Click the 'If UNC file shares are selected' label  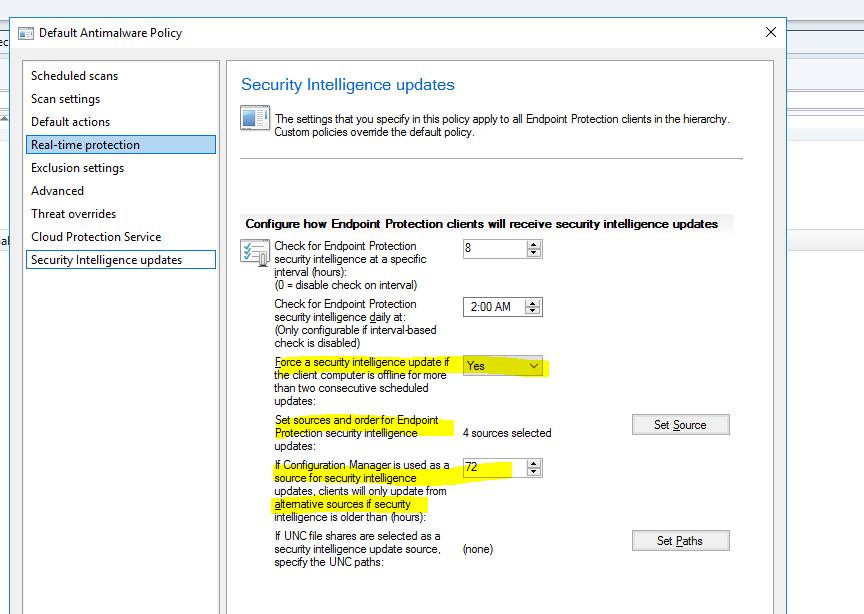358,549
